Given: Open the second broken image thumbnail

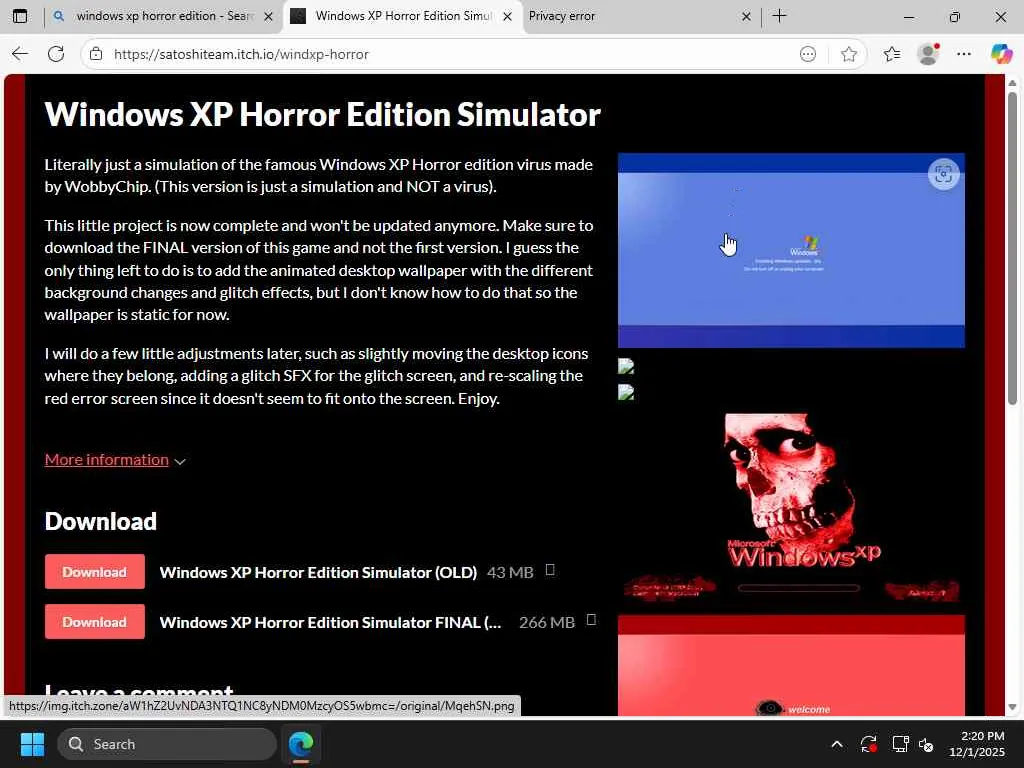Looking at the screenshot, I should pyautogui.click(x=626, y=392).
